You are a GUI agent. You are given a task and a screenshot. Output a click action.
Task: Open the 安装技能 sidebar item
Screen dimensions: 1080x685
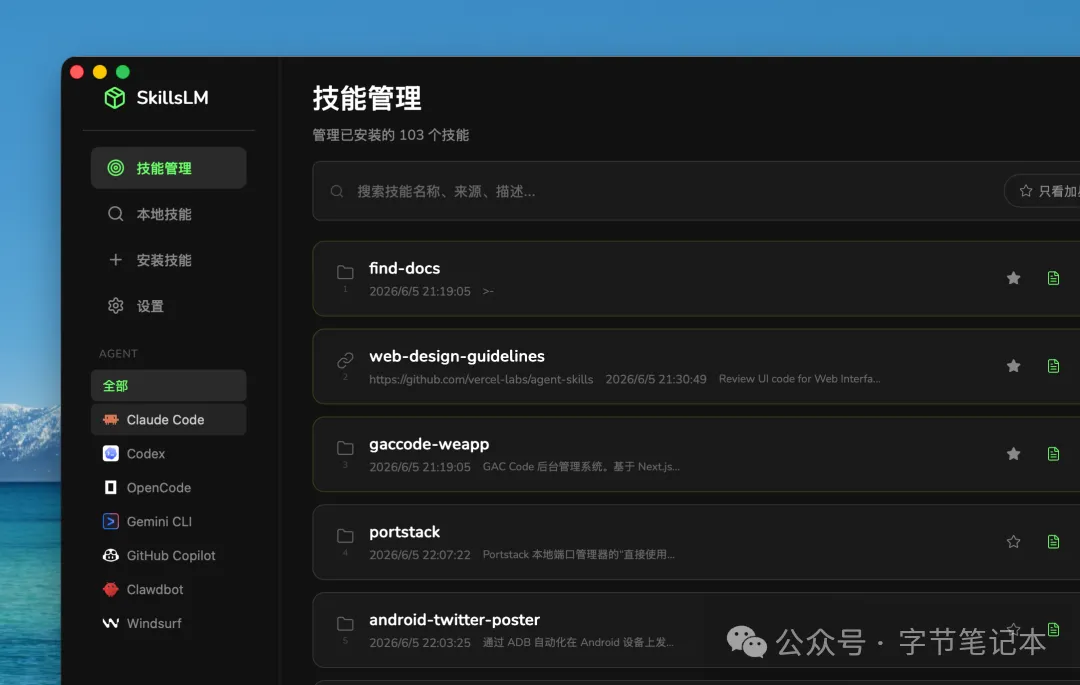(168, 260)
